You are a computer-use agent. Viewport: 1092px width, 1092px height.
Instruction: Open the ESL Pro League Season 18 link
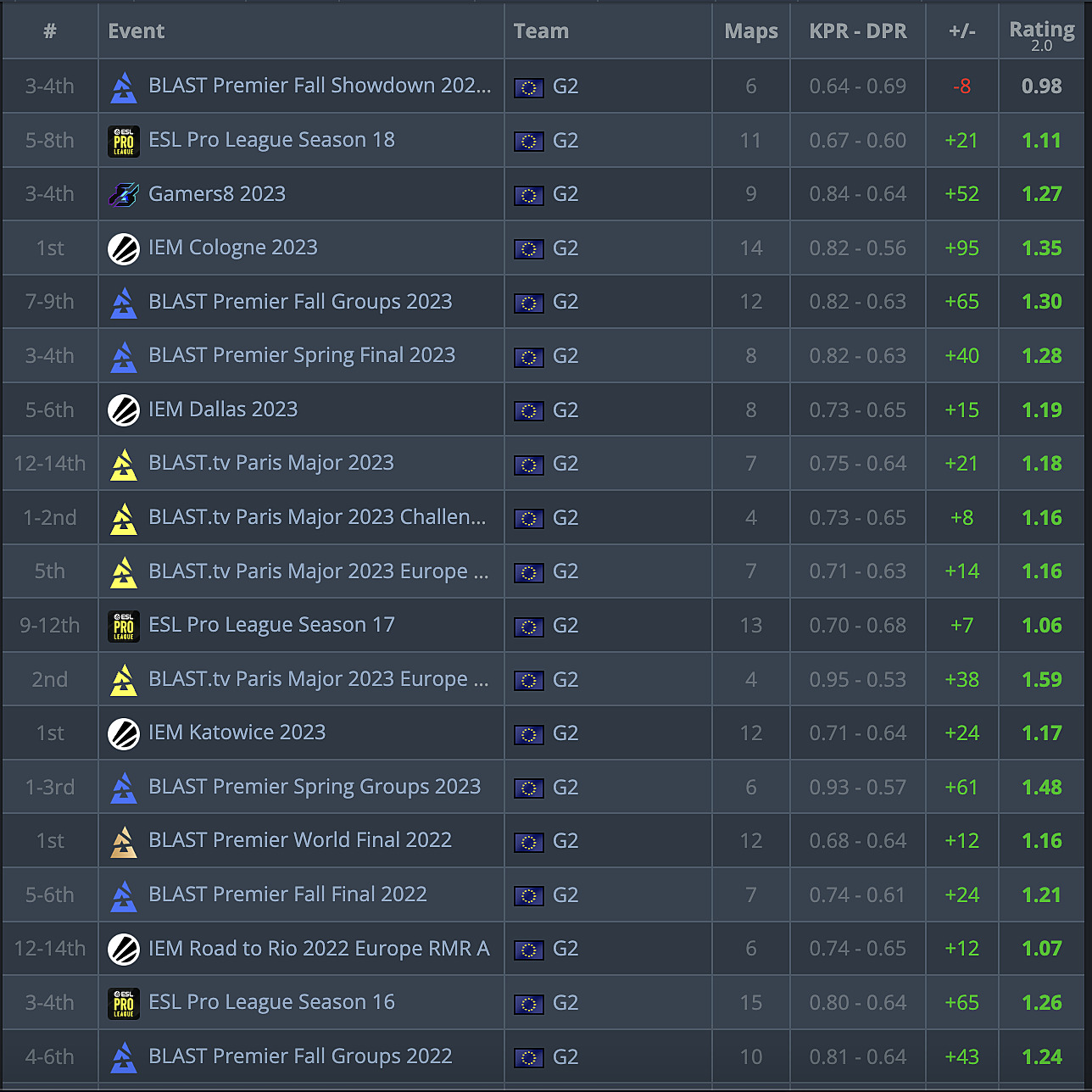[271, 140]
